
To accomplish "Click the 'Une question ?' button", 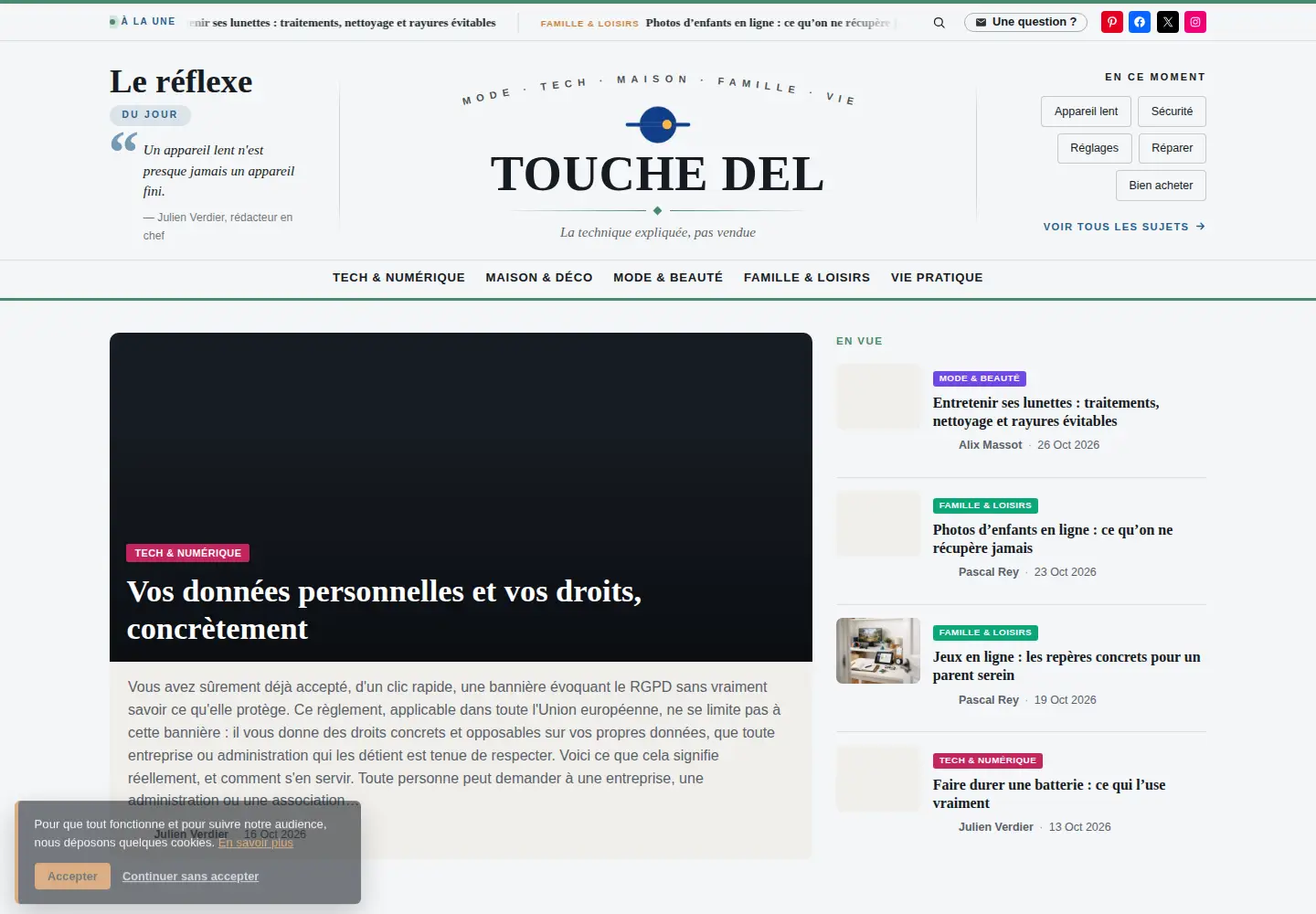I will click(1025, 22).
